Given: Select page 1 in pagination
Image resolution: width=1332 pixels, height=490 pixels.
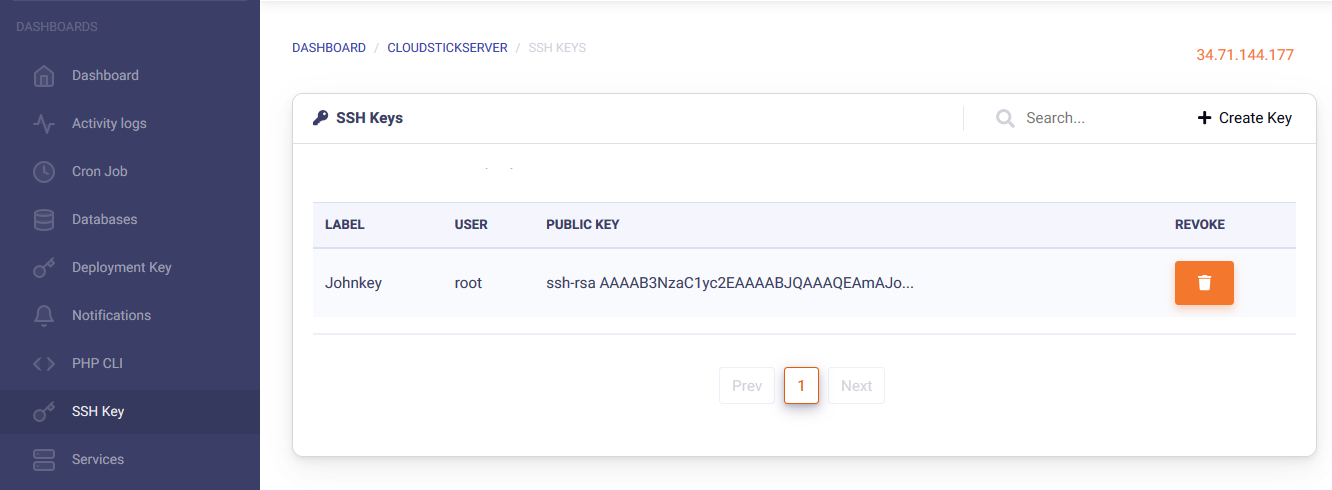Looking at the screenshot, I should click(801, 386).
